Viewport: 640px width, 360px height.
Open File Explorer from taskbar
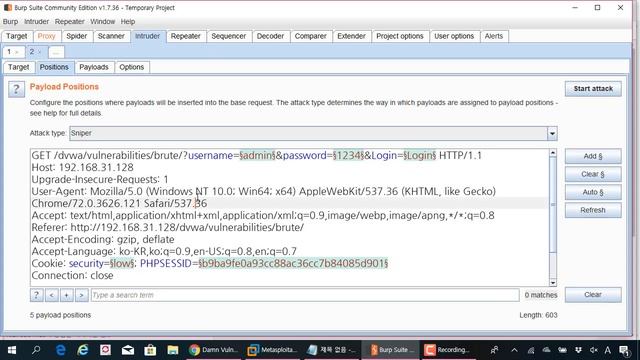pos(173,350)
